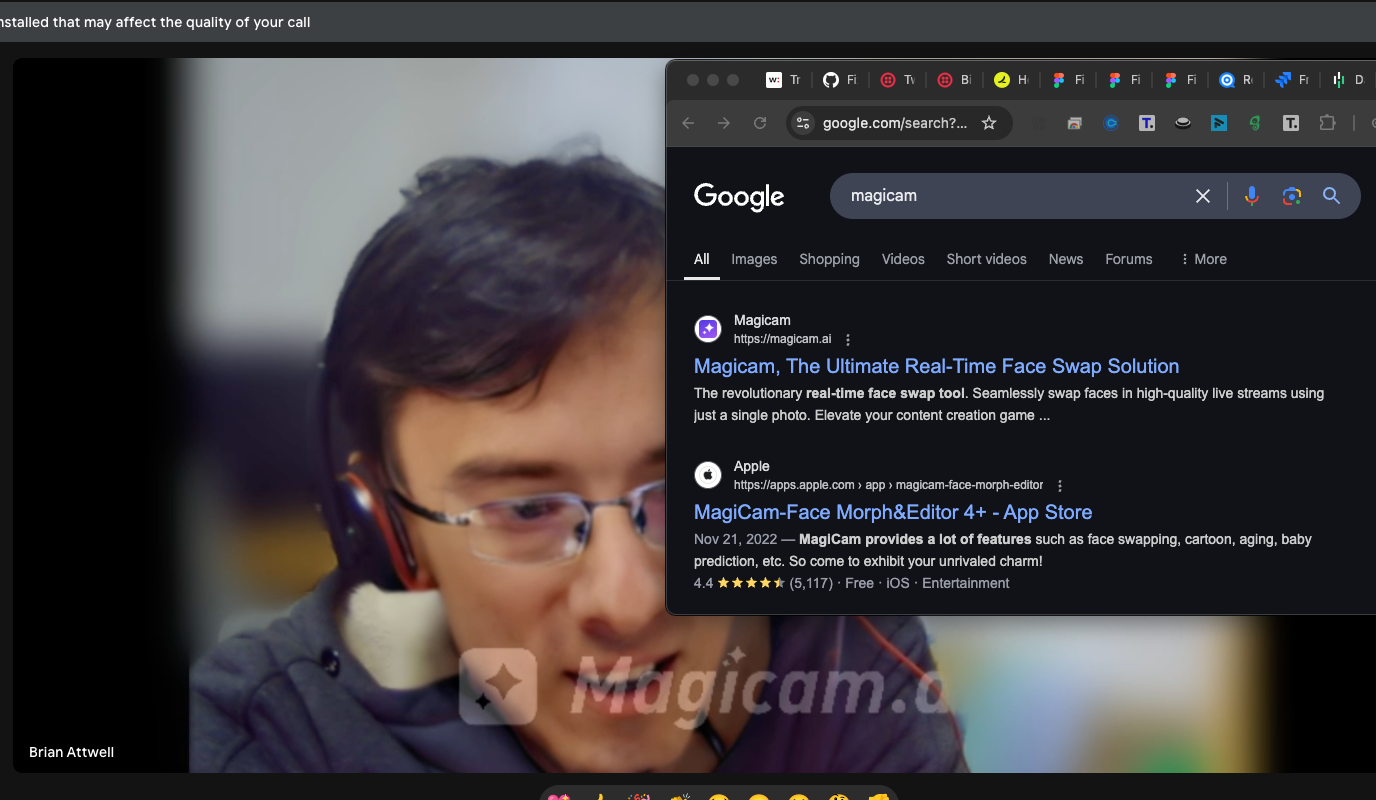Open the Extensions puzzle-piece menu
Image resolution: width=1376 pixels, height=800 pixels.
1327,123
